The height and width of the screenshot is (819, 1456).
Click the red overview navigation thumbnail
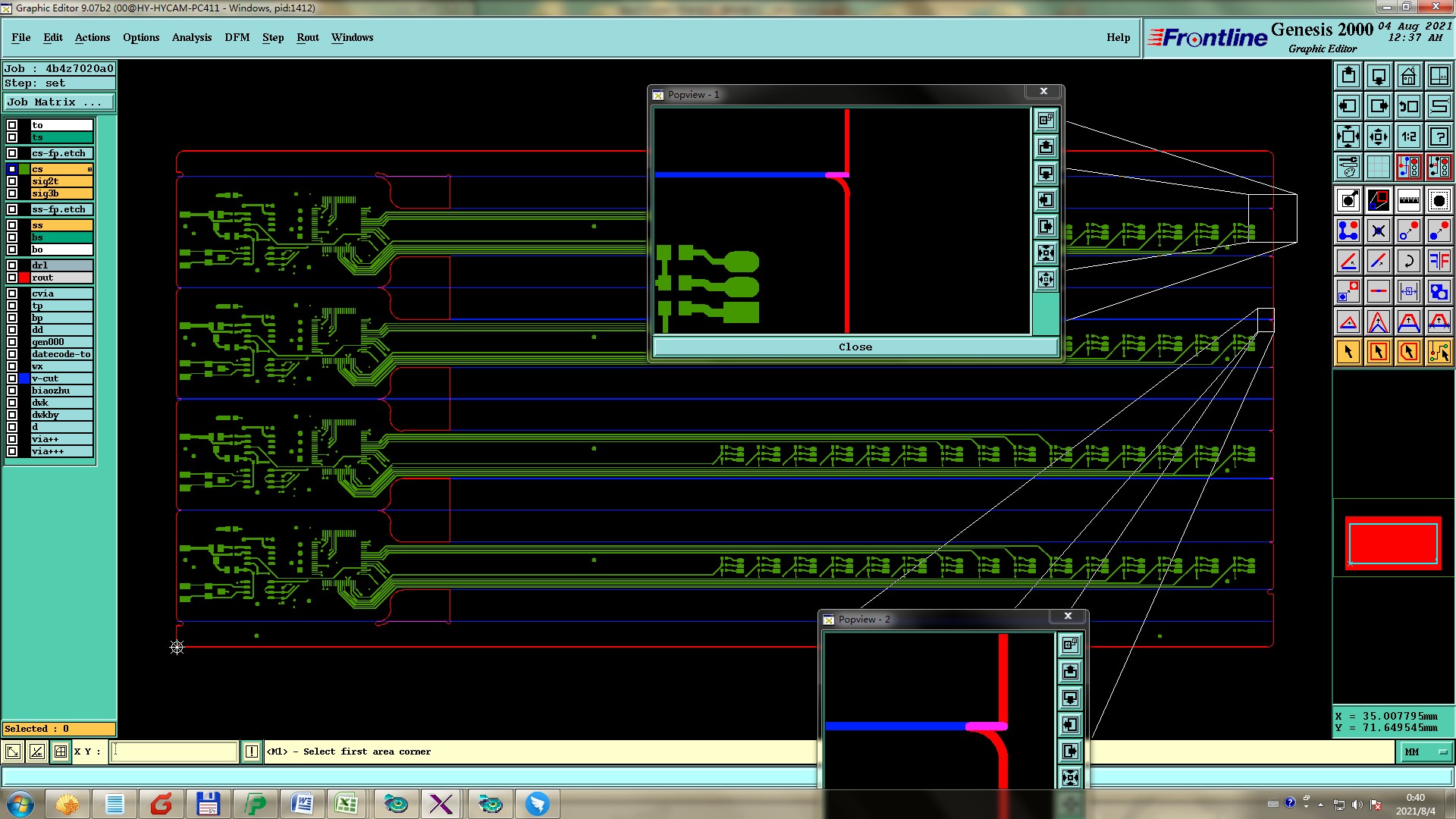(1393, 542)
